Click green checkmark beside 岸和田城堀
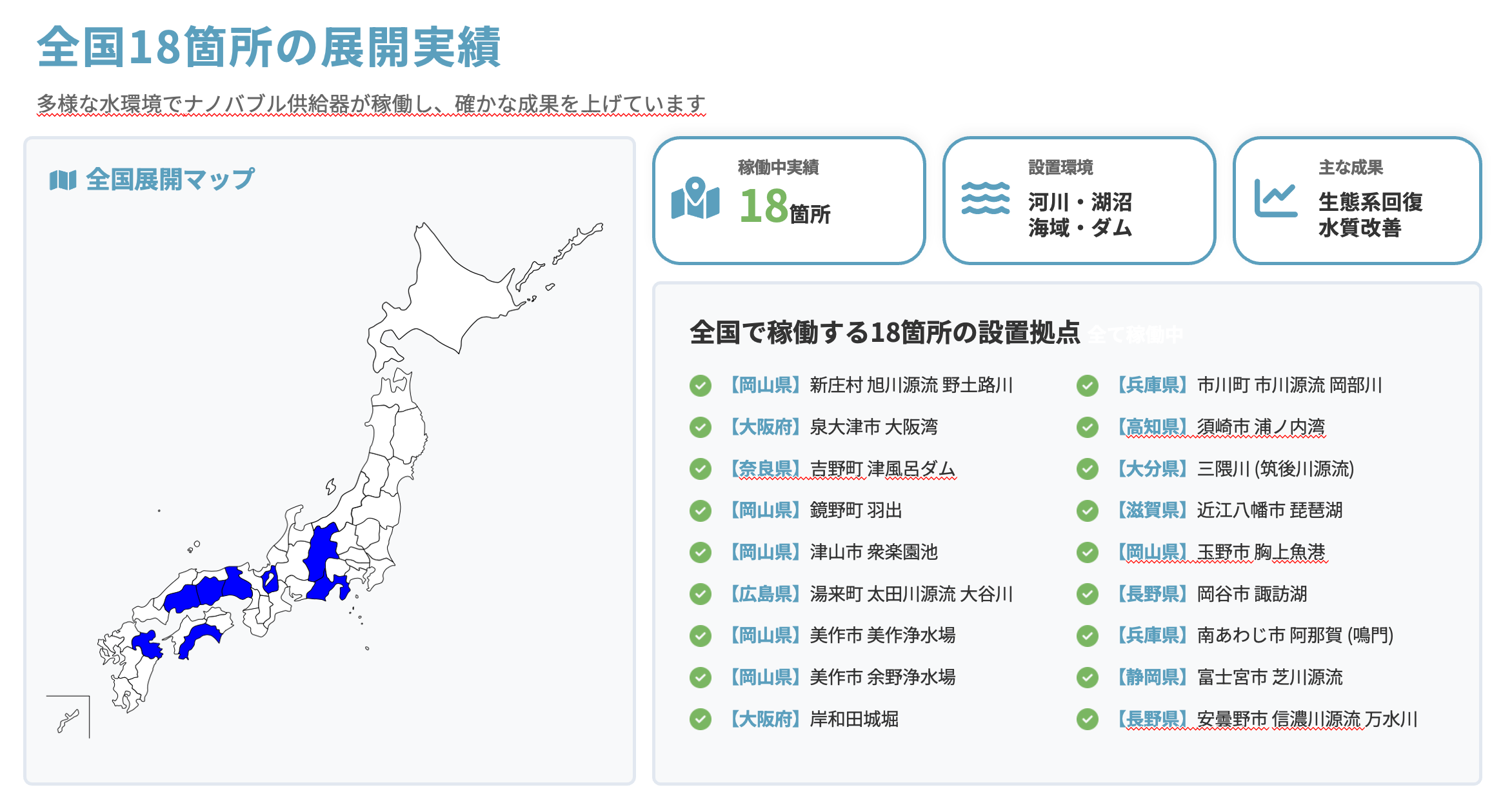 (x=700, y=719)
